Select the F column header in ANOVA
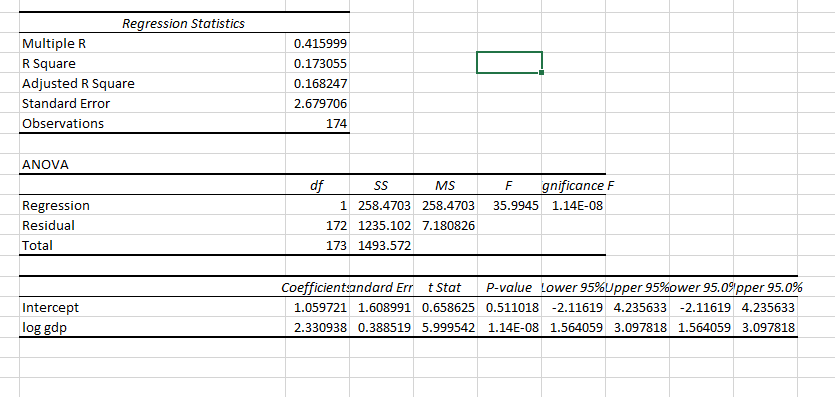The width and height of the screenshot is (835, 397). (509, 185)
